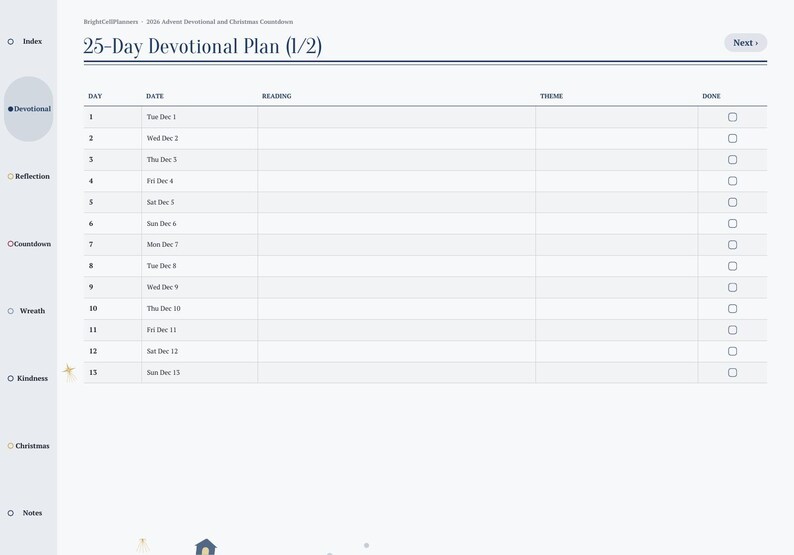Viewport: 794px width, 555px height.
Task: Check Done box for Tue Dec 1
Action: coord(732,117)
